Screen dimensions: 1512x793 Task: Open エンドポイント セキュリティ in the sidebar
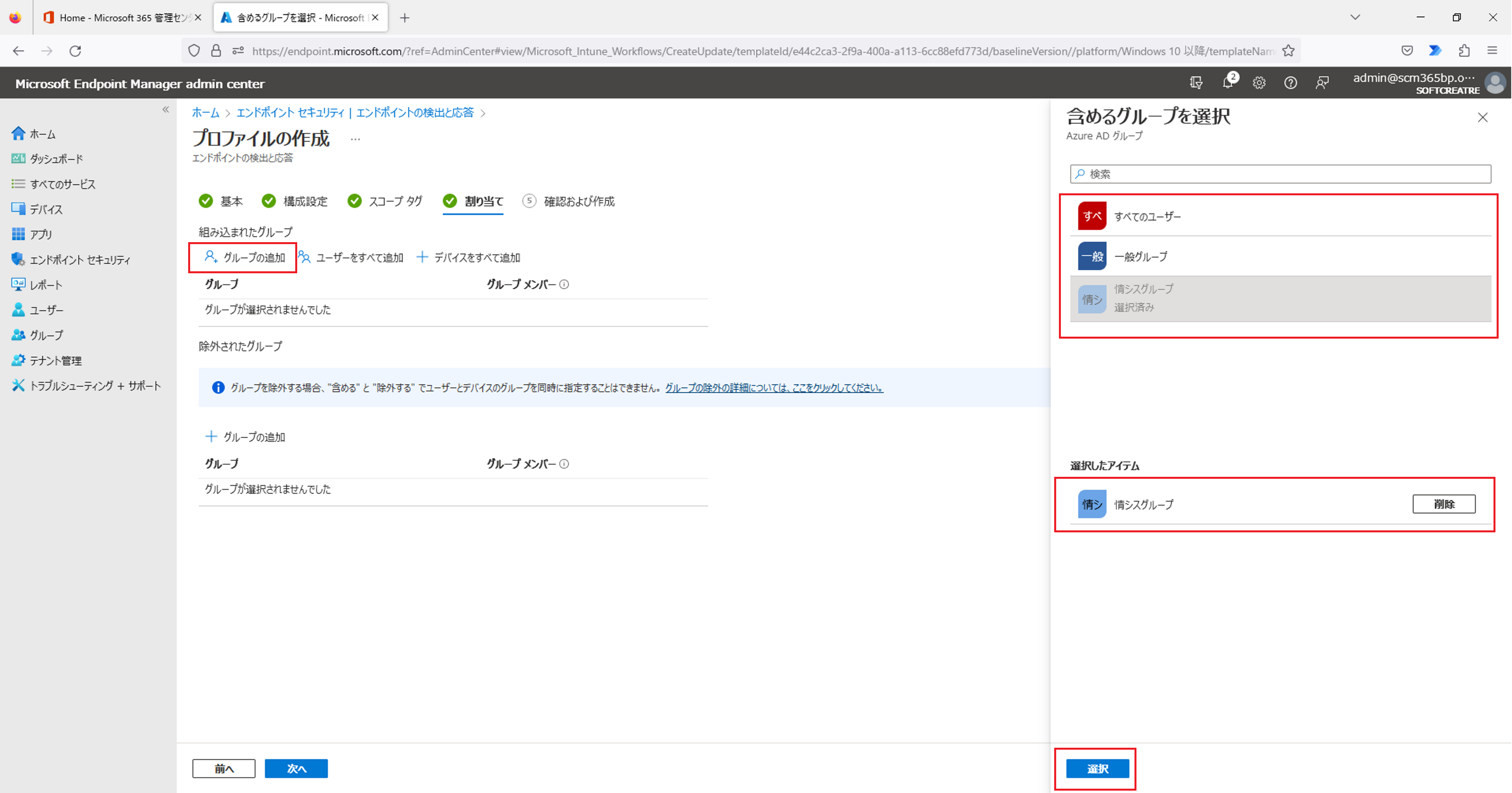tap(70, 259)
